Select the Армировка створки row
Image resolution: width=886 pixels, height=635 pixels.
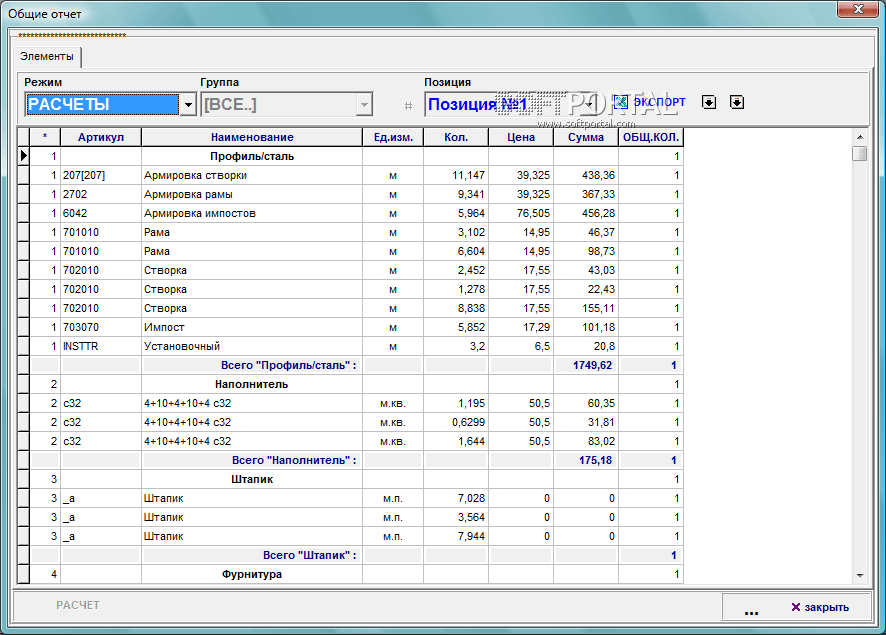tap(195, 175)
